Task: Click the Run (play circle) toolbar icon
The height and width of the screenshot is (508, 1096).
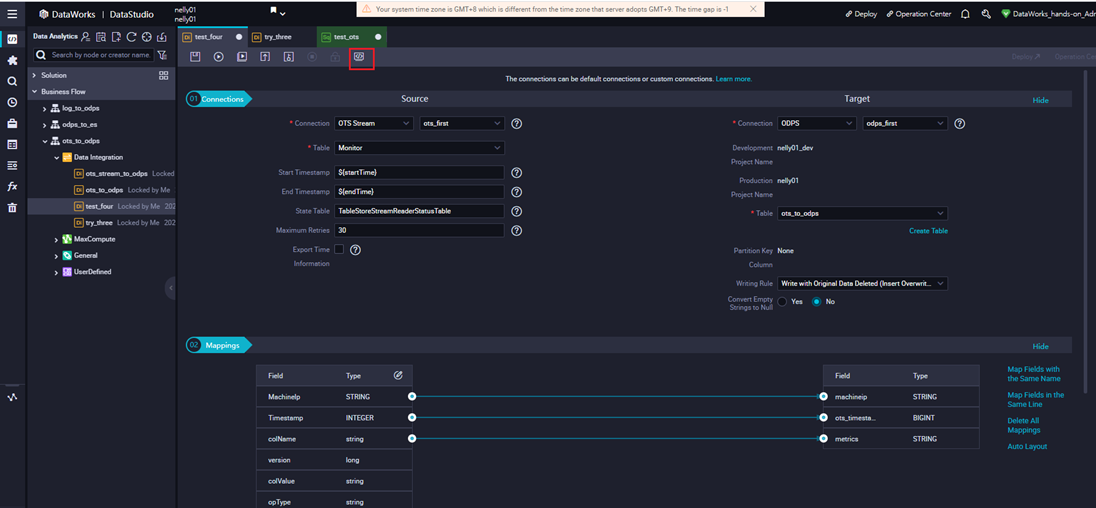Action: pyautogui.click(x=219, y=57)
